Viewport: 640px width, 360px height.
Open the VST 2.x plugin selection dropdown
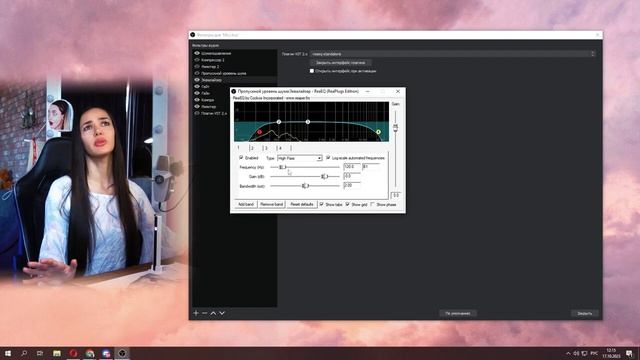point(453,54)
